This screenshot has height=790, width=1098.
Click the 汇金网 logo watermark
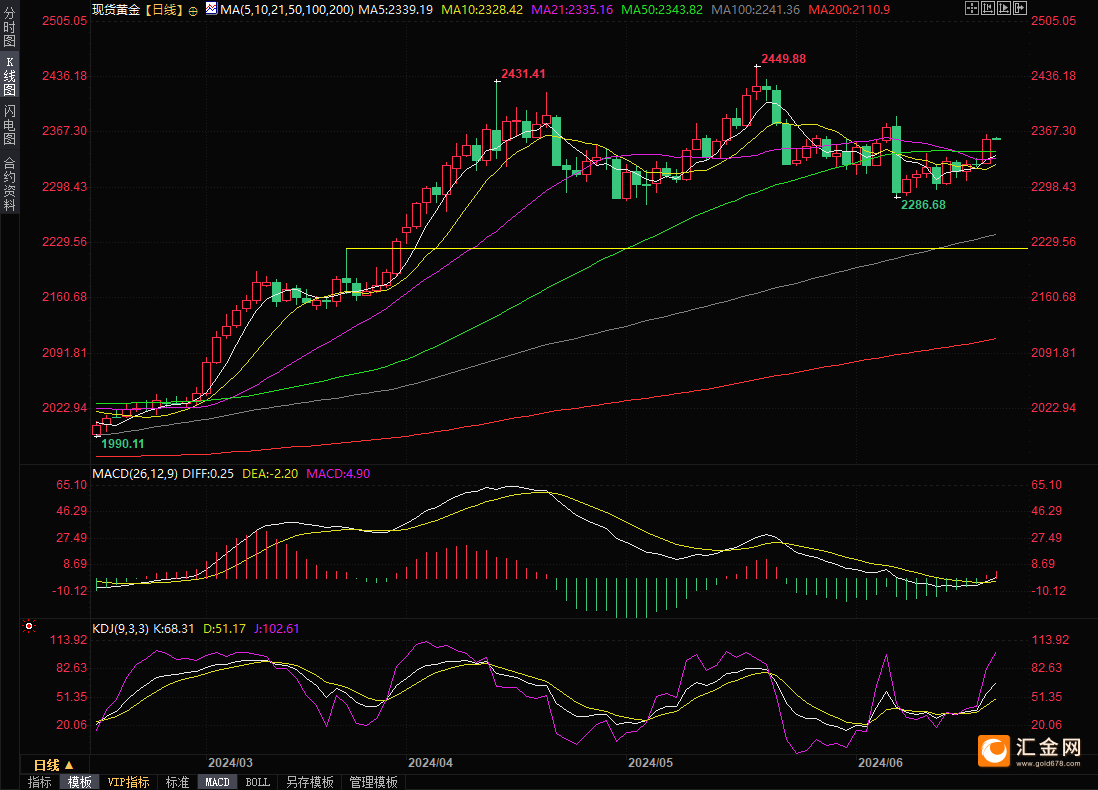pos(1030,750)
